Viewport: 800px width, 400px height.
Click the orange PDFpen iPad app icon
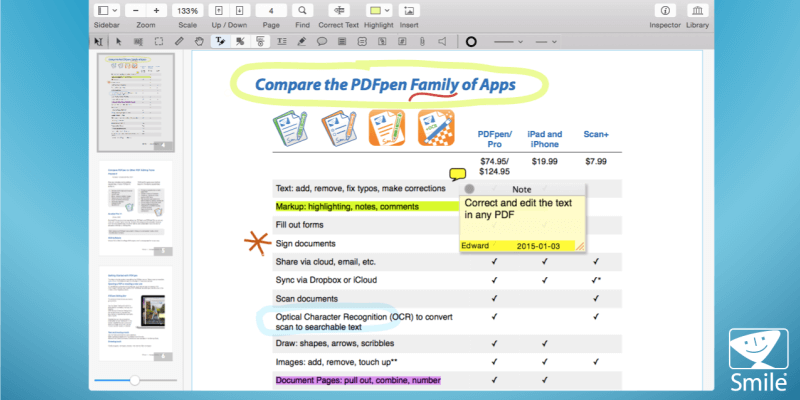[387, 128]
